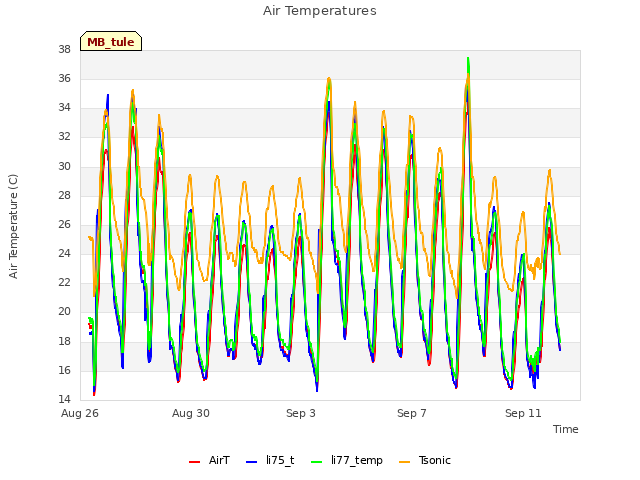Image resolution: width=640 pixels, height=480 pixels.
Task: Click the 18 y-axis tick label
Action: point(64,341)
